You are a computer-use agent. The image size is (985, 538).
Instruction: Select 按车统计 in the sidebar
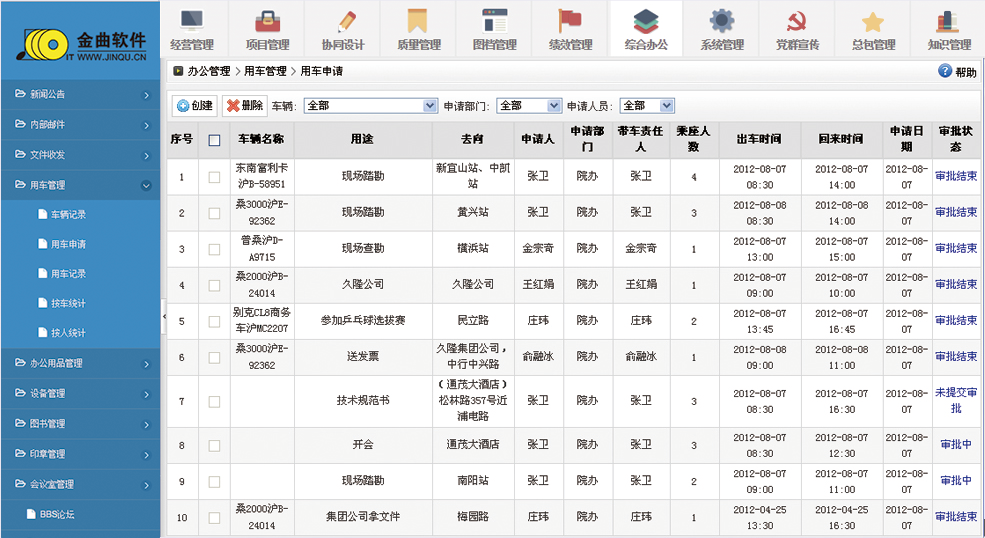coord(68,302)
